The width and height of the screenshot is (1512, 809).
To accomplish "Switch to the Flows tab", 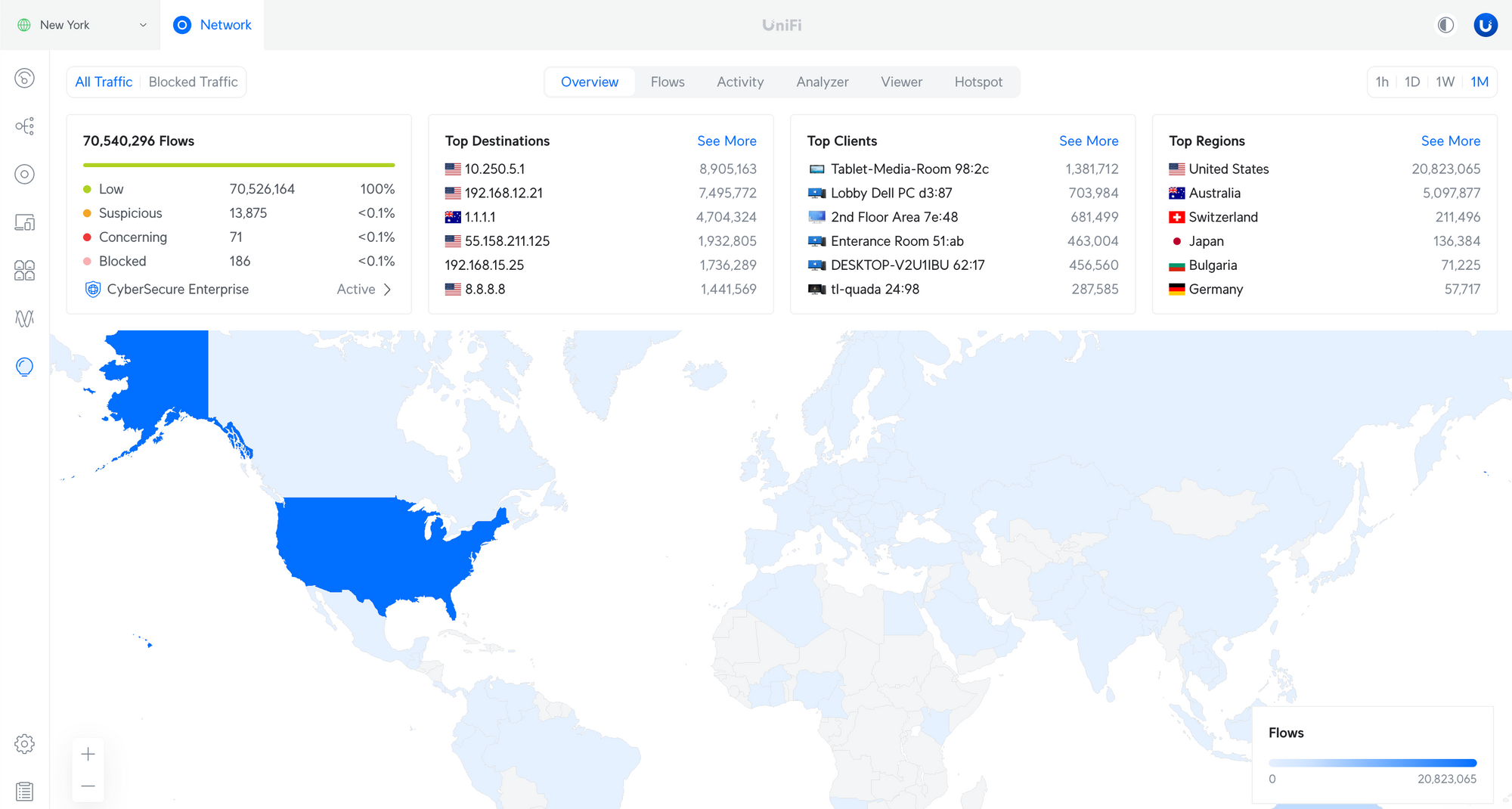I will pos(667,82).
